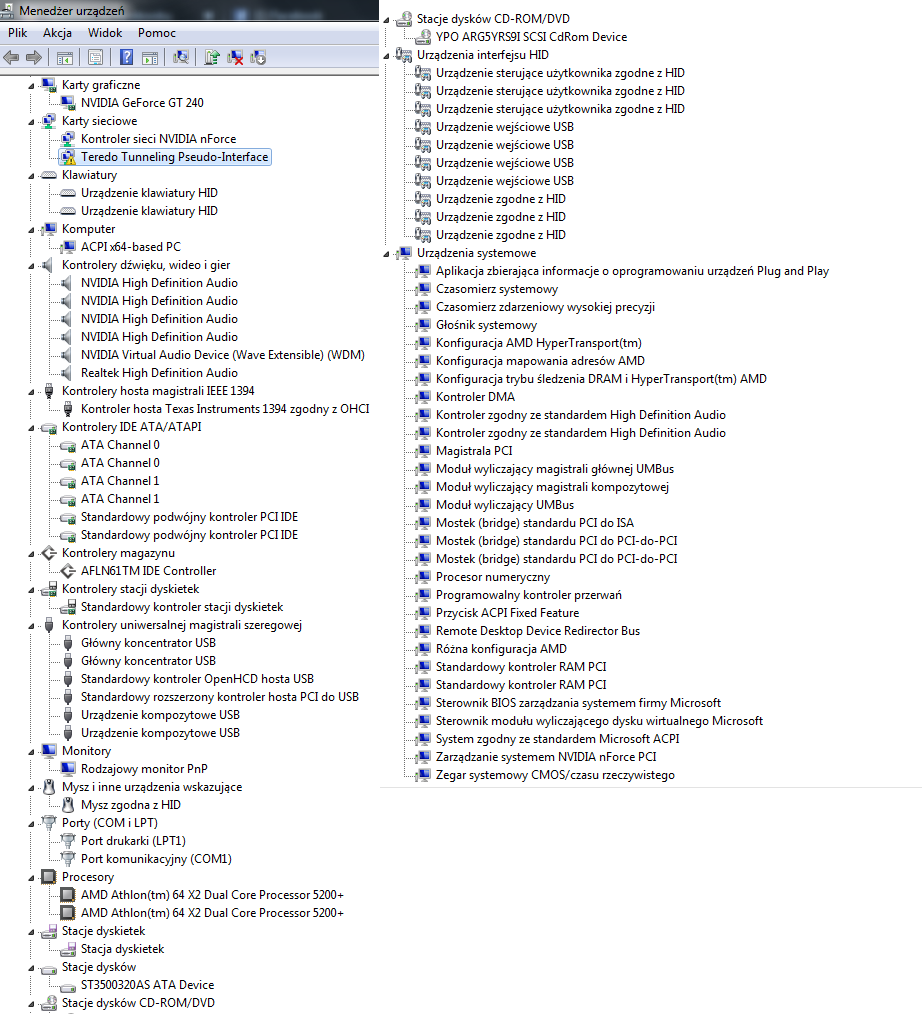Select Moduł wyliczający magistrali kompozytowej

click(552, 487)
